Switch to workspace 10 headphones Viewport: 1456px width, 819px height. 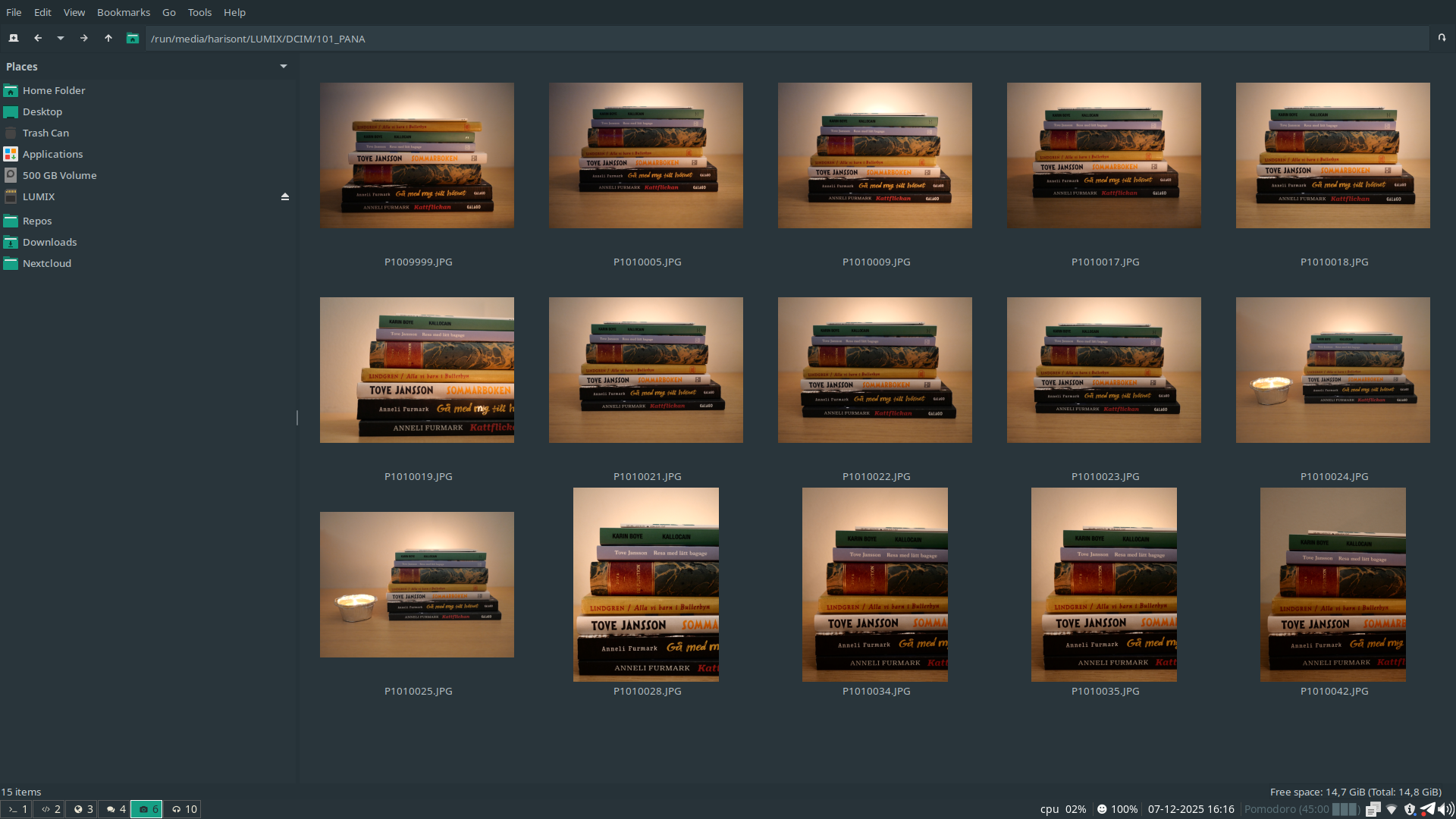(183, 809)
